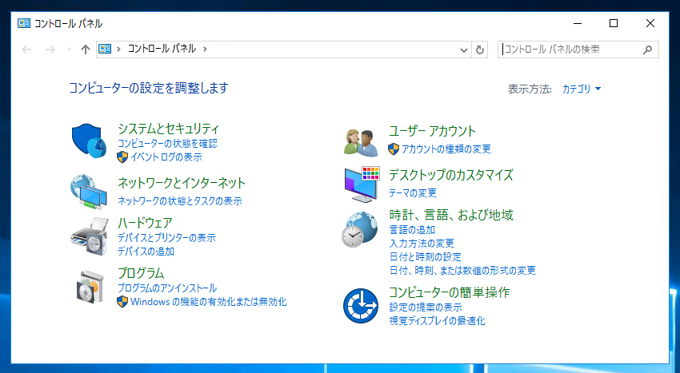Minimize the コントロール パネル window

[x=577, y=23]
